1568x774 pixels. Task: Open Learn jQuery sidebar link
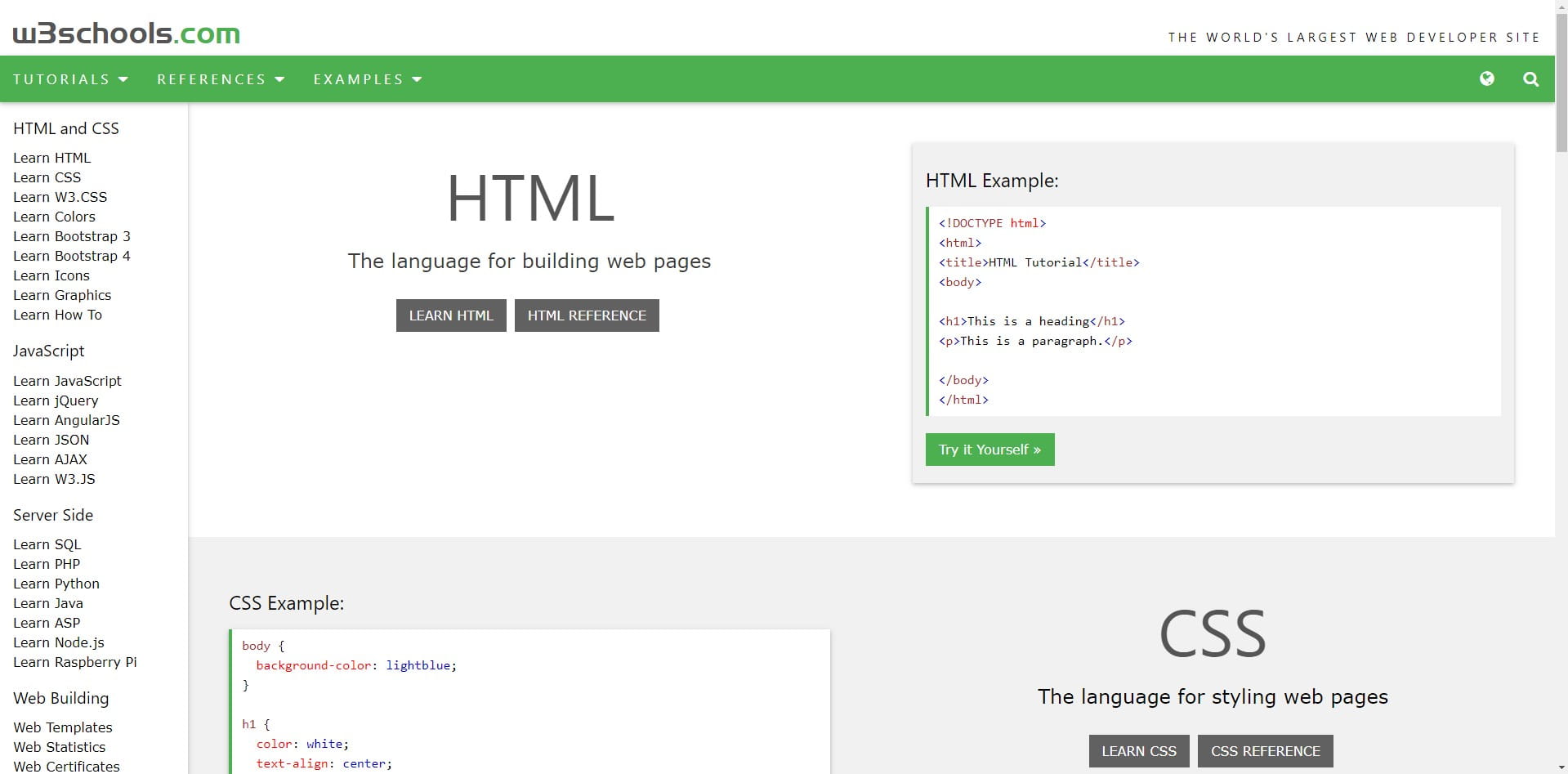[x=56, y=400]
